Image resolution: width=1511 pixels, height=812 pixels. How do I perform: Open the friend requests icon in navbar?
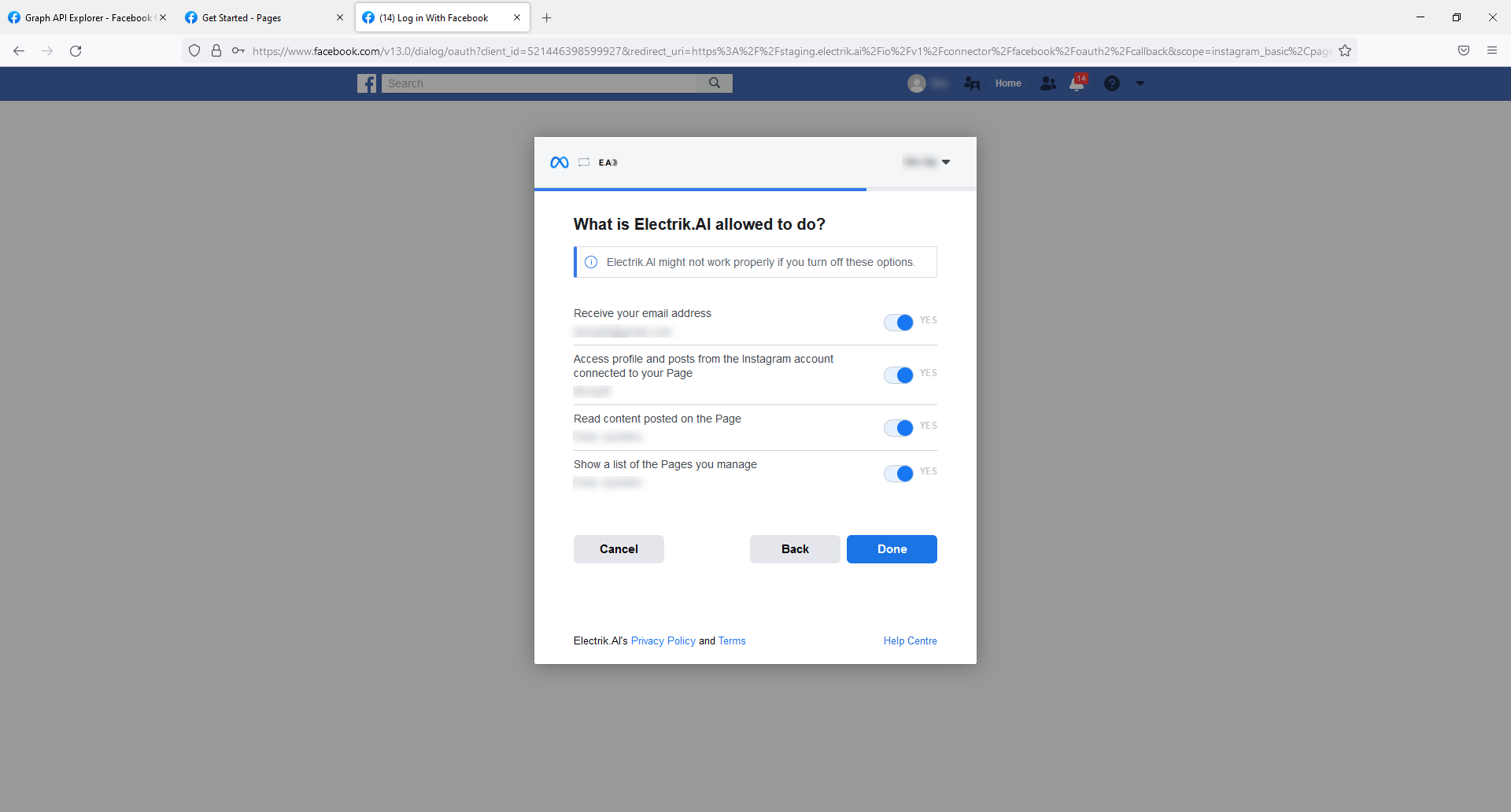[972, 83]
